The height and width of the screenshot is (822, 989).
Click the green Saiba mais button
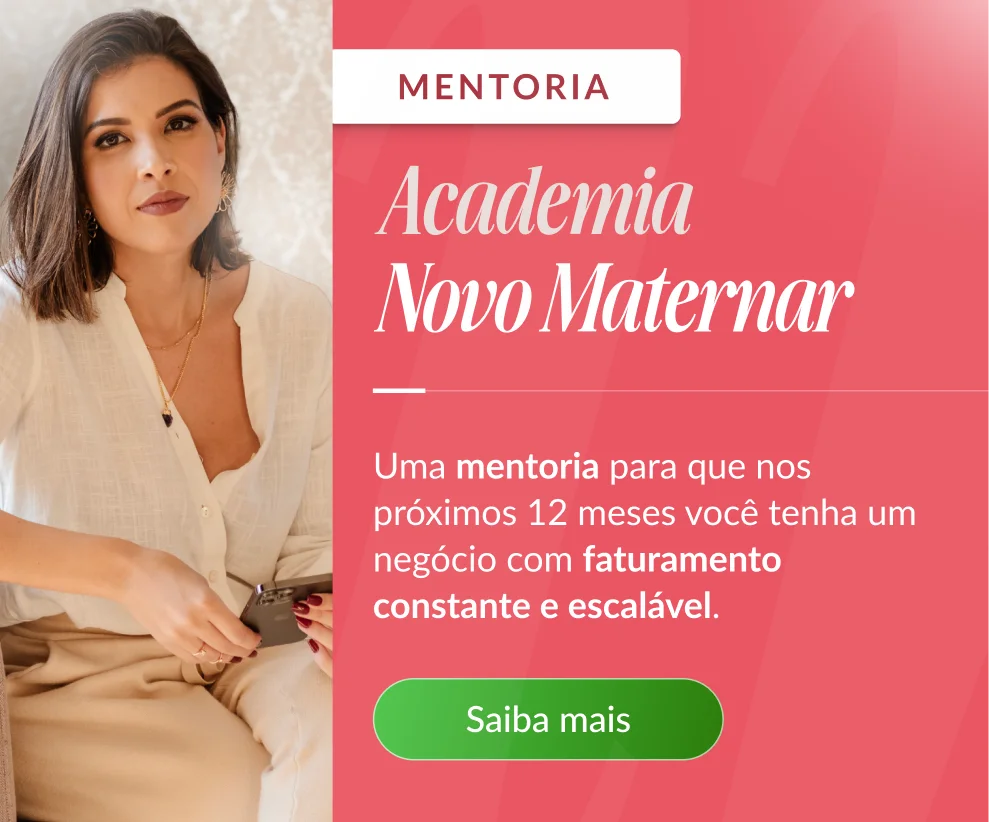click(548, 719)
